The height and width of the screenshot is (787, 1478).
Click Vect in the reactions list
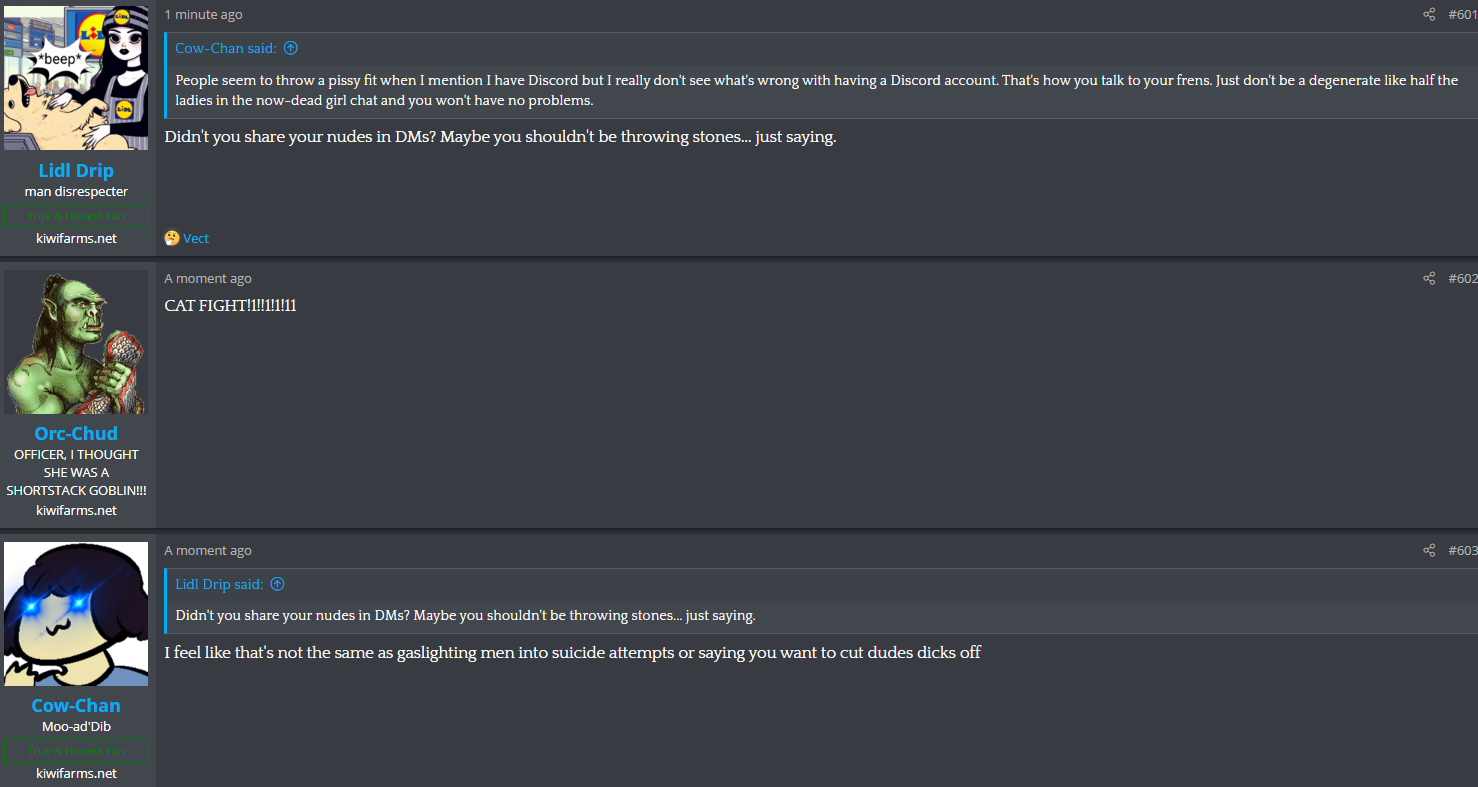[196, 238]
